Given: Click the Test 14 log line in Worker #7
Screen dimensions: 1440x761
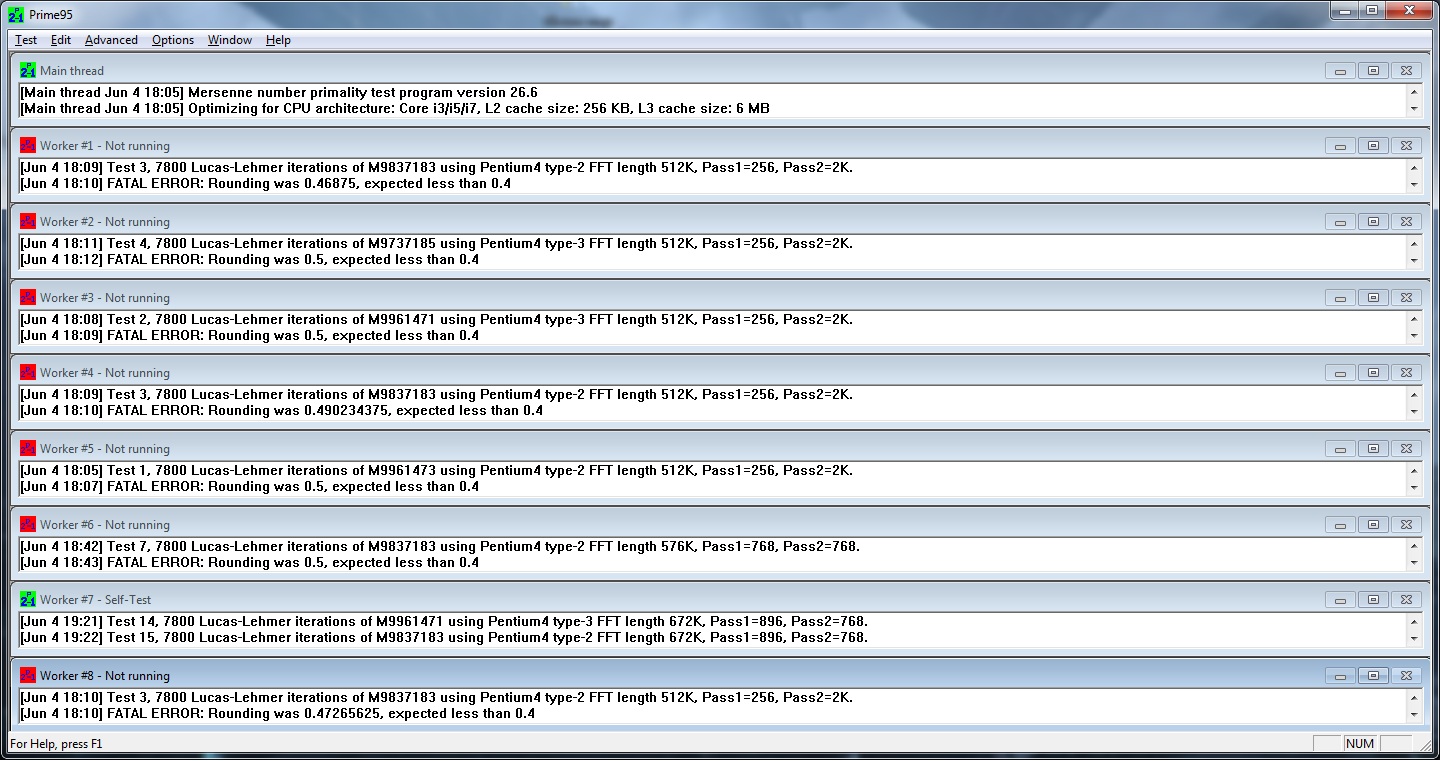Looking at the screenshot, I should point(444,622).
